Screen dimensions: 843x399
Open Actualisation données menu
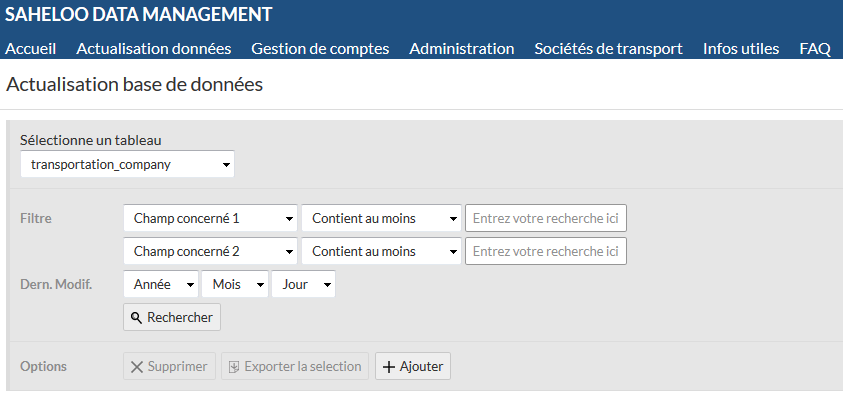coord(154,49)
